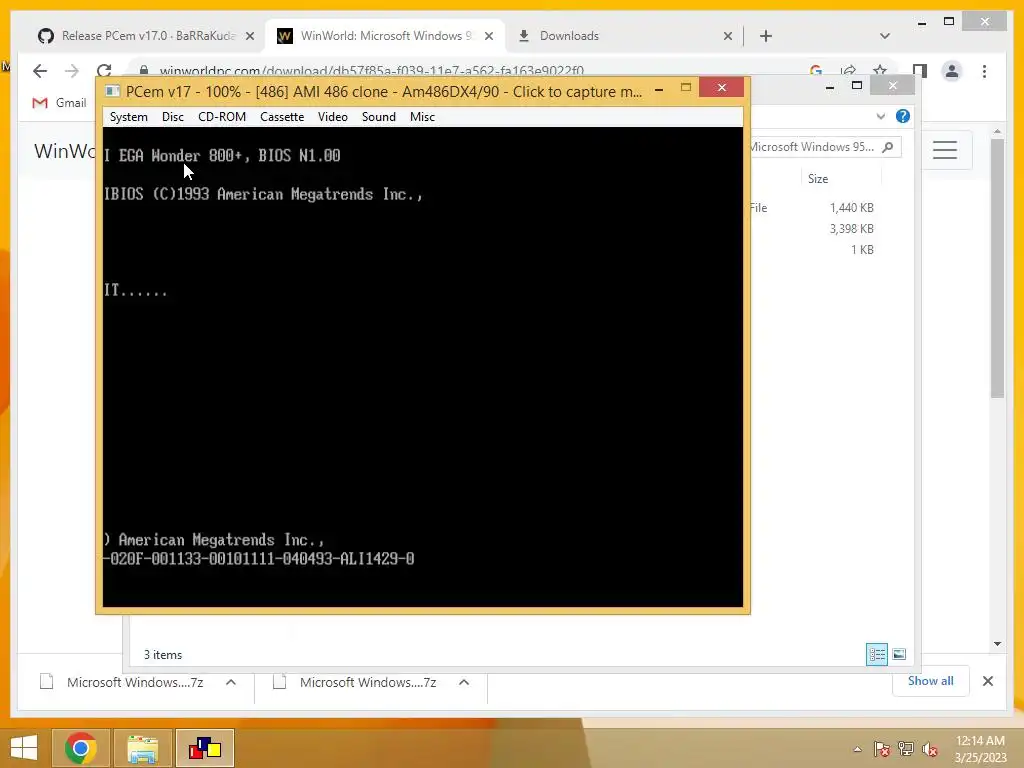Open the Video menu in PCem
The height and width of the screenshot is (768, 1024).
[x=332, y=117]
